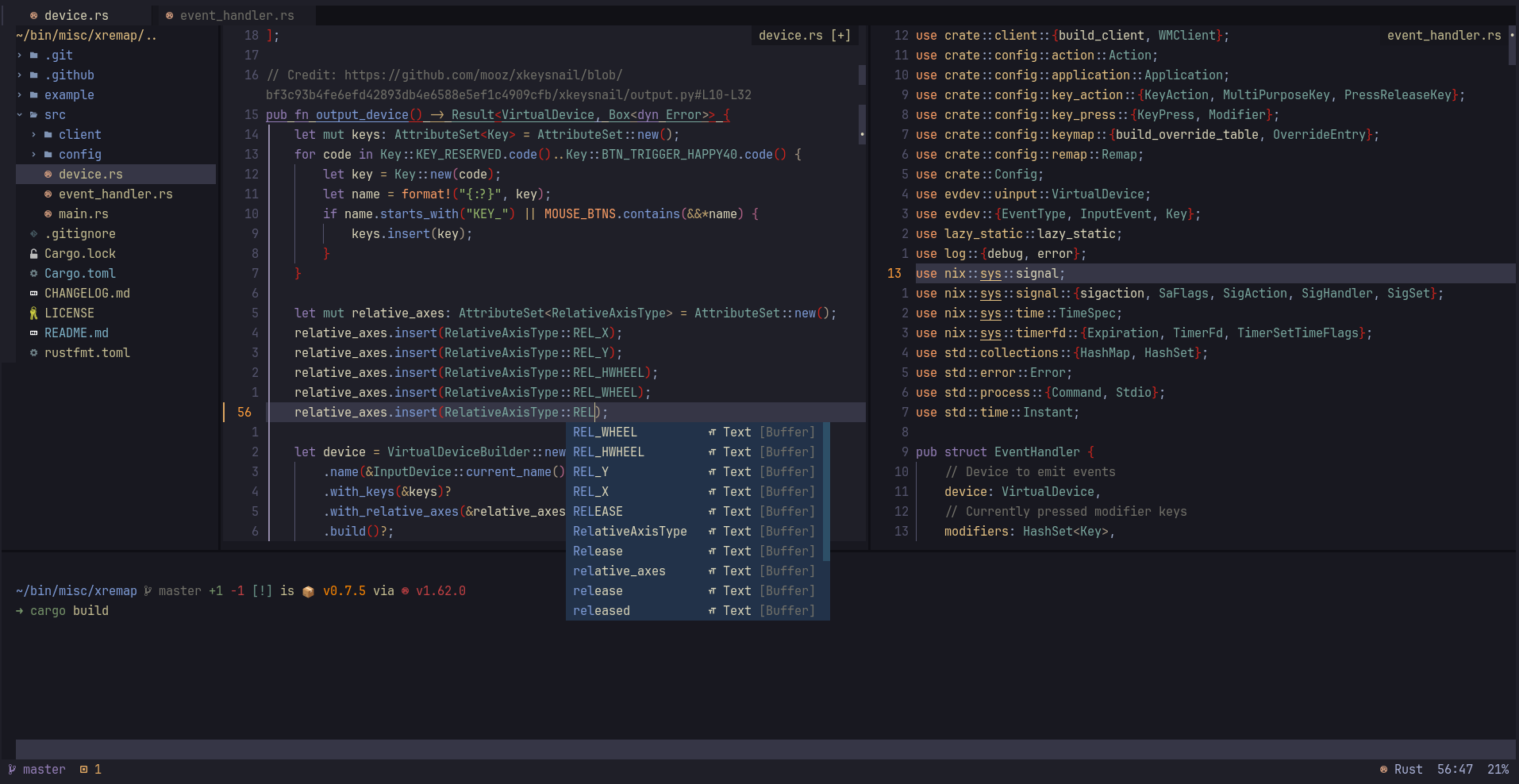Click the cargo build terminal command
1519x784 pixels.
69,610
